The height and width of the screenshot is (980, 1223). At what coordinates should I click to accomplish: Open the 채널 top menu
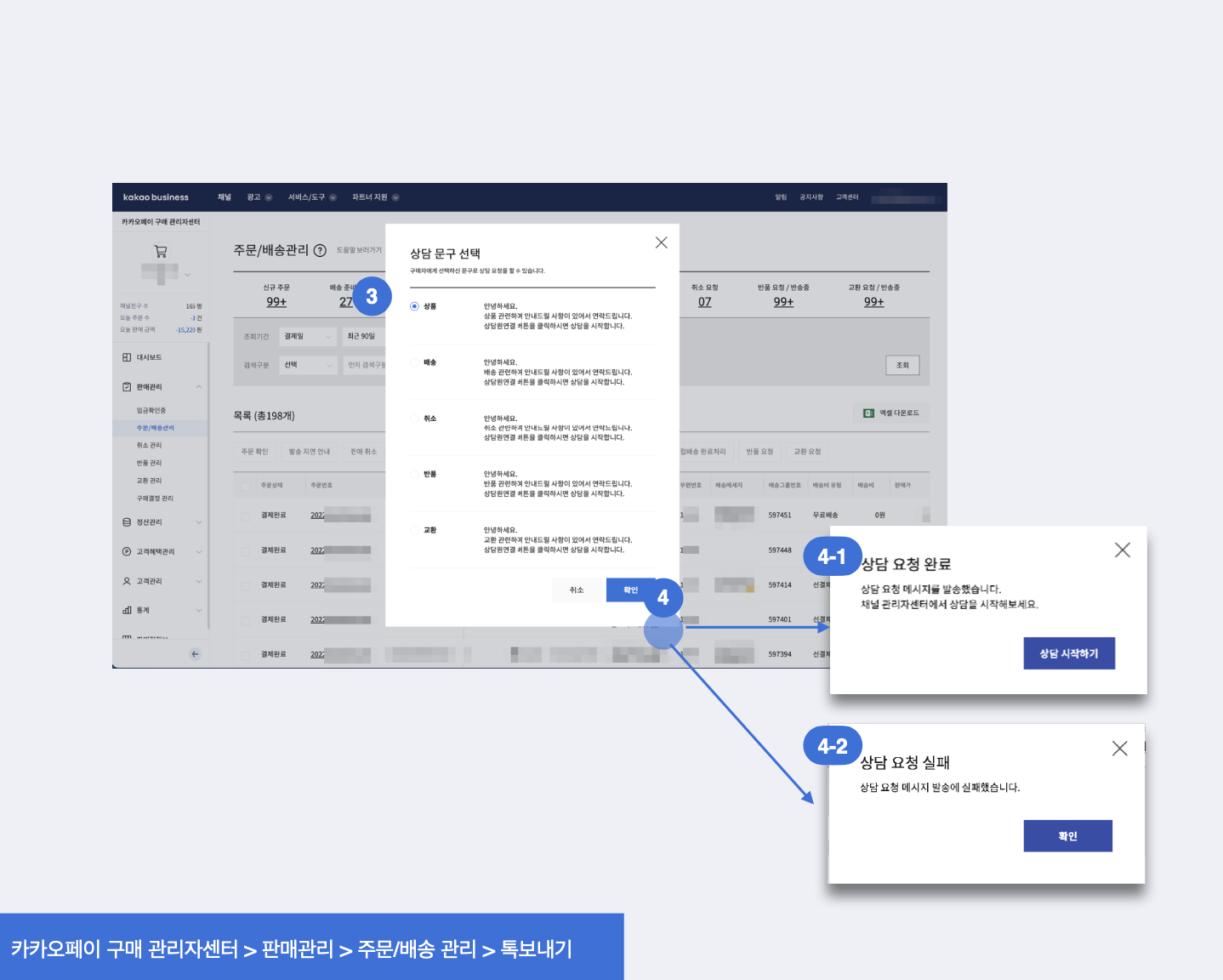[225, 197]
